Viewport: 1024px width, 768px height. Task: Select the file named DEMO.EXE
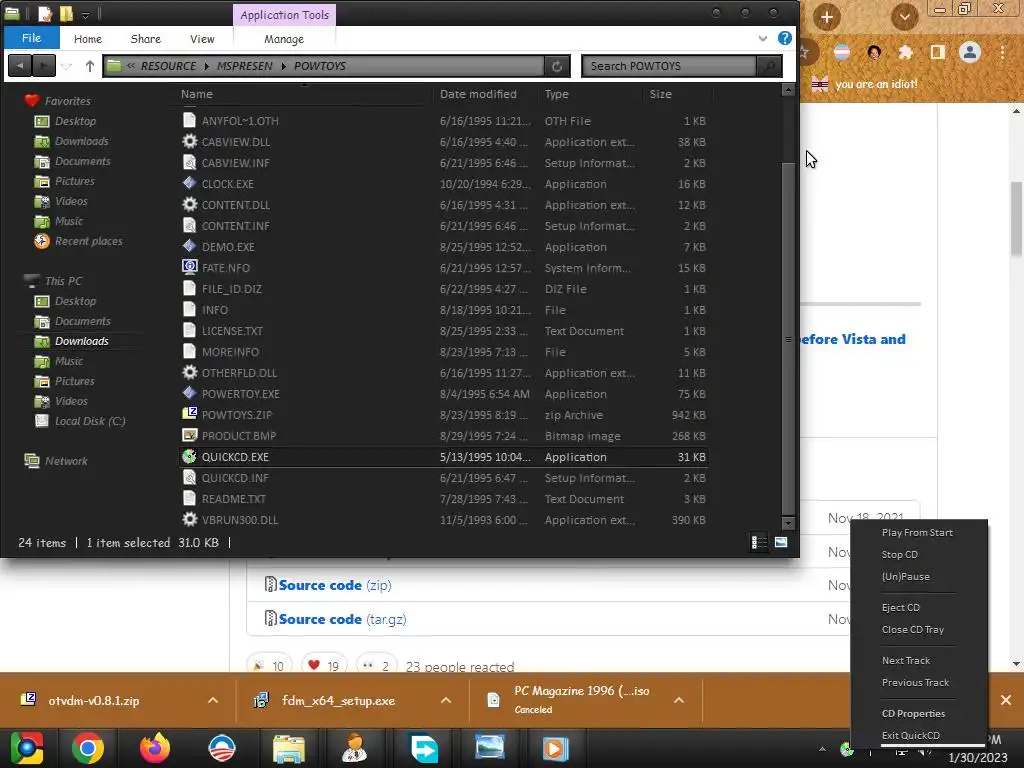click(x=228, y=247)
